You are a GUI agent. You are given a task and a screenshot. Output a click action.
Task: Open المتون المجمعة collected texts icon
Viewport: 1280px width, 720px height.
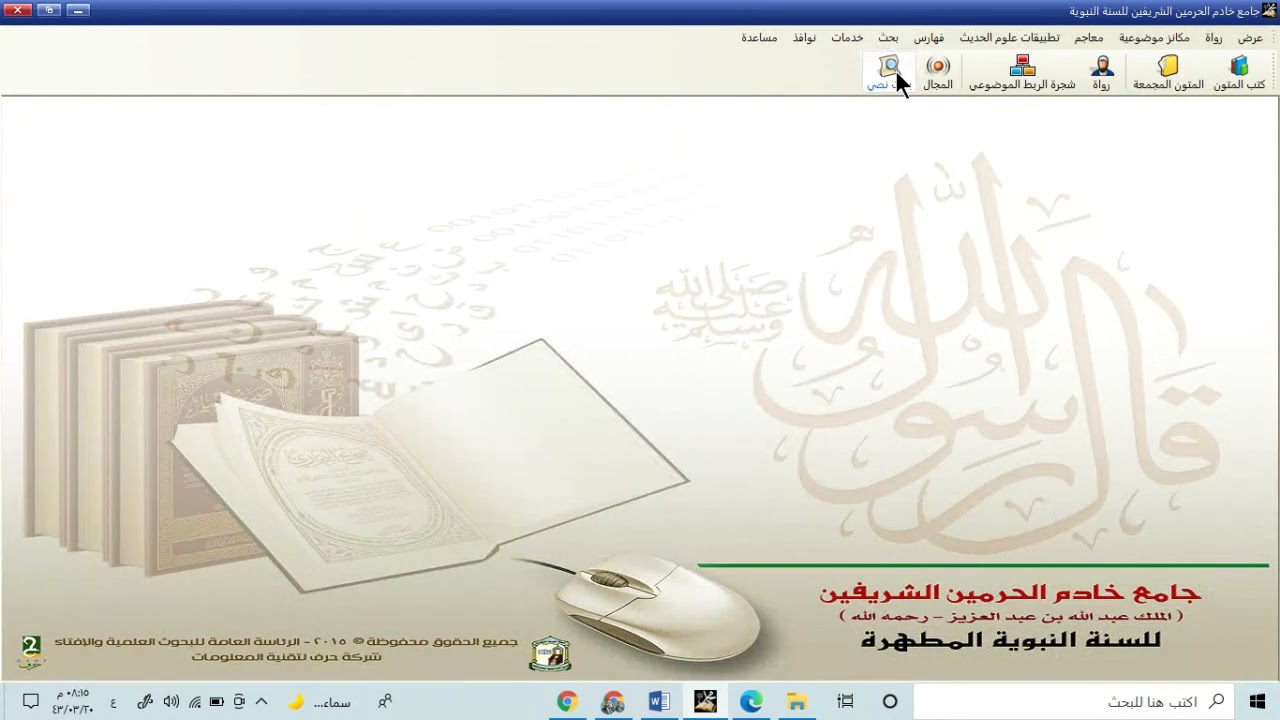coord(1168,73)
